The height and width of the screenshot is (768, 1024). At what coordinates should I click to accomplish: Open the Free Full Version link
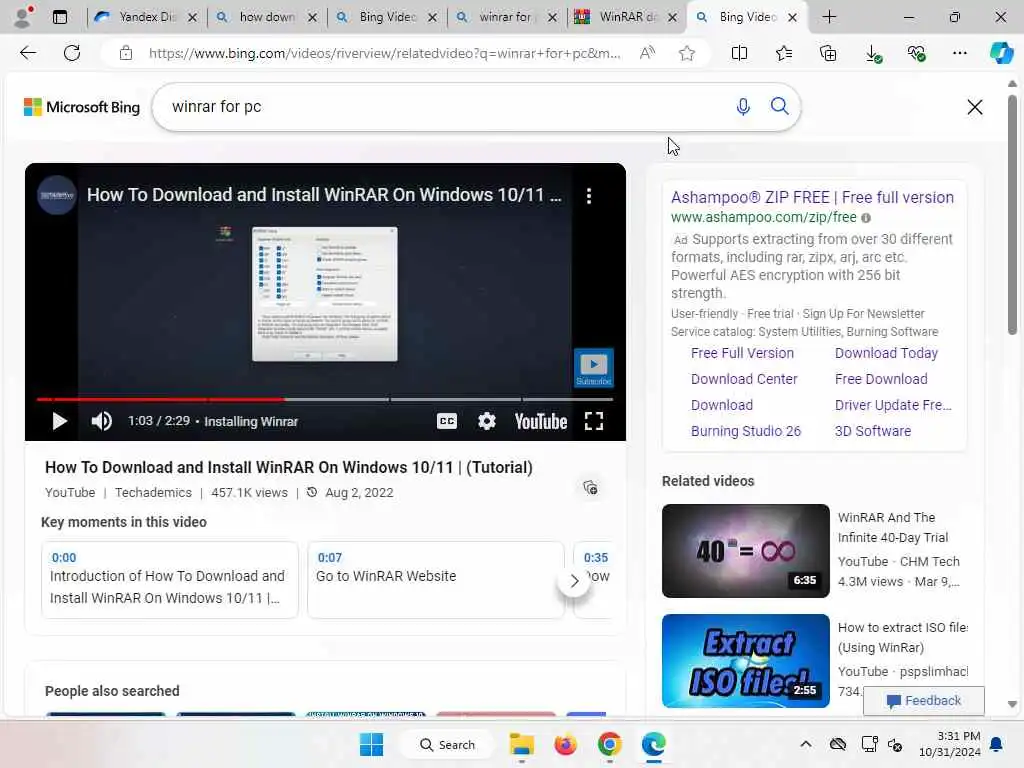(742, 353)
